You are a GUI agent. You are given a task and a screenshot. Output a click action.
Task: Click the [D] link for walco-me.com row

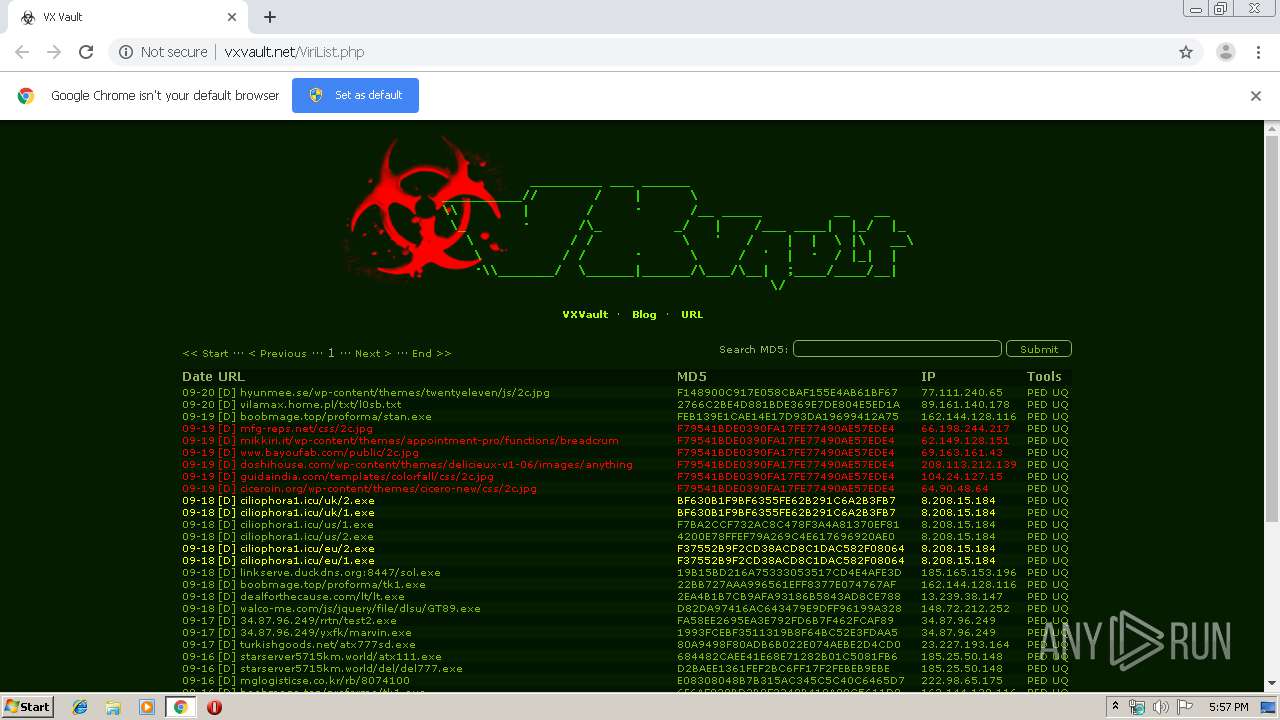click(226, 609)
